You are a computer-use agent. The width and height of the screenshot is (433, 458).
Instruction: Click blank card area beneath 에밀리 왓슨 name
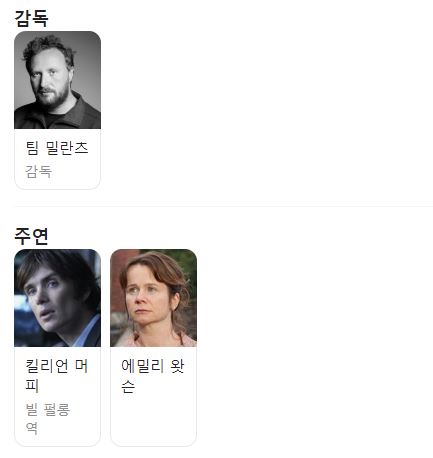[x=153, y=420]
